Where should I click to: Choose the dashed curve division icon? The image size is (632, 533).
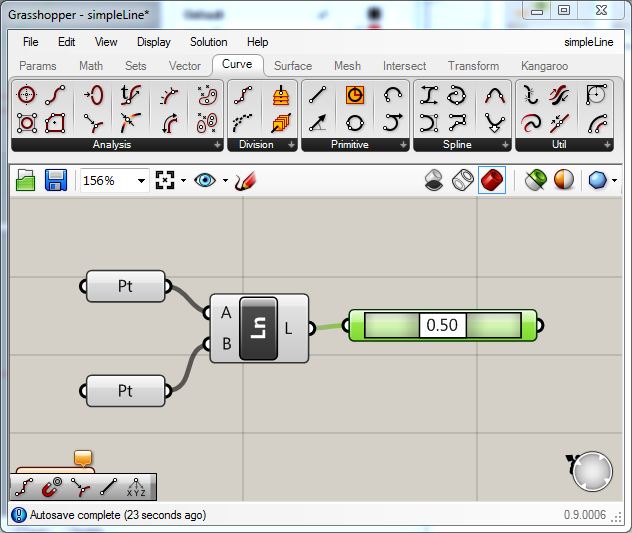click(x=243, y=123)
